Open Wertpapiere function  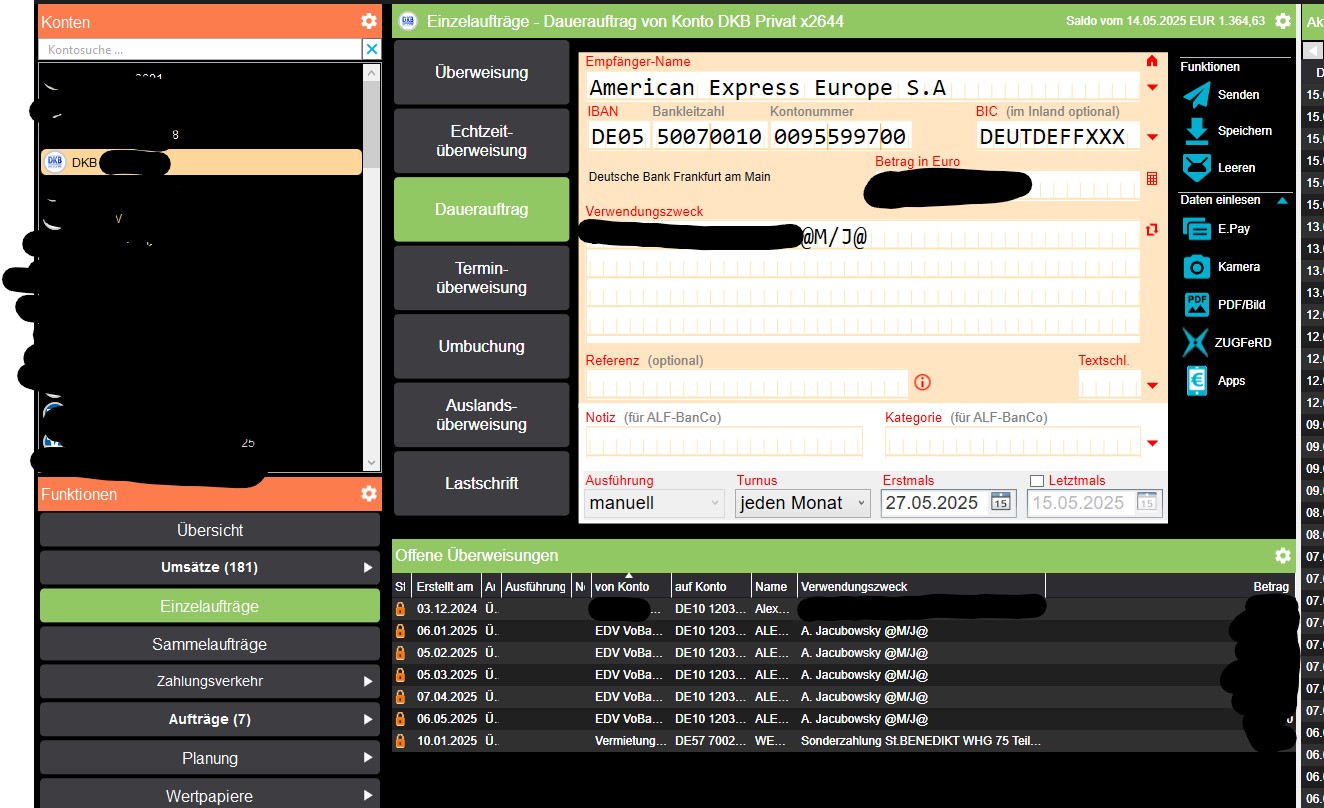[210, 795]
